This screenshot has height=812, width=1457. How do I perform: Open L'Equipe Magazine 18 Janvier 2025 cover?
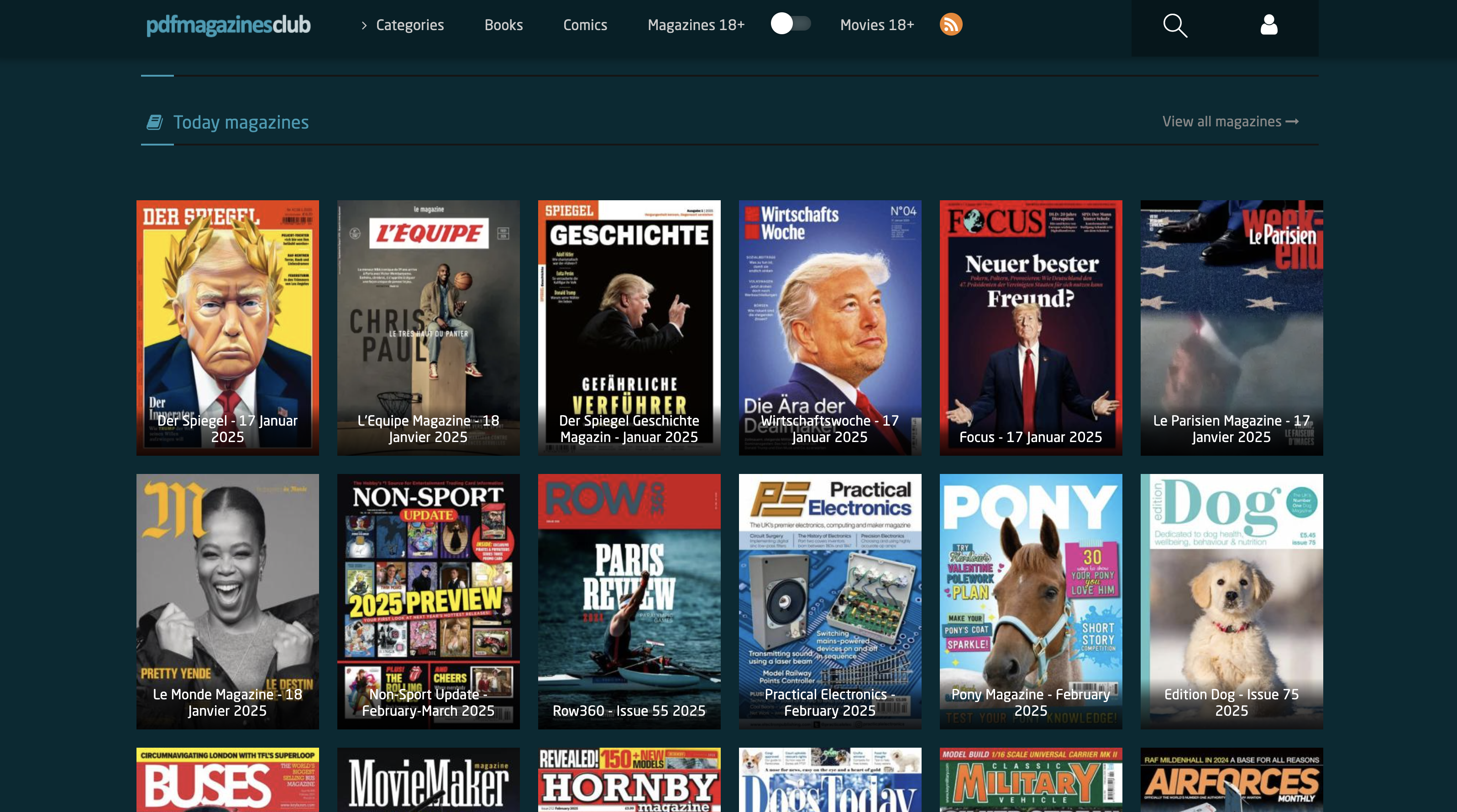pos(428,328)
